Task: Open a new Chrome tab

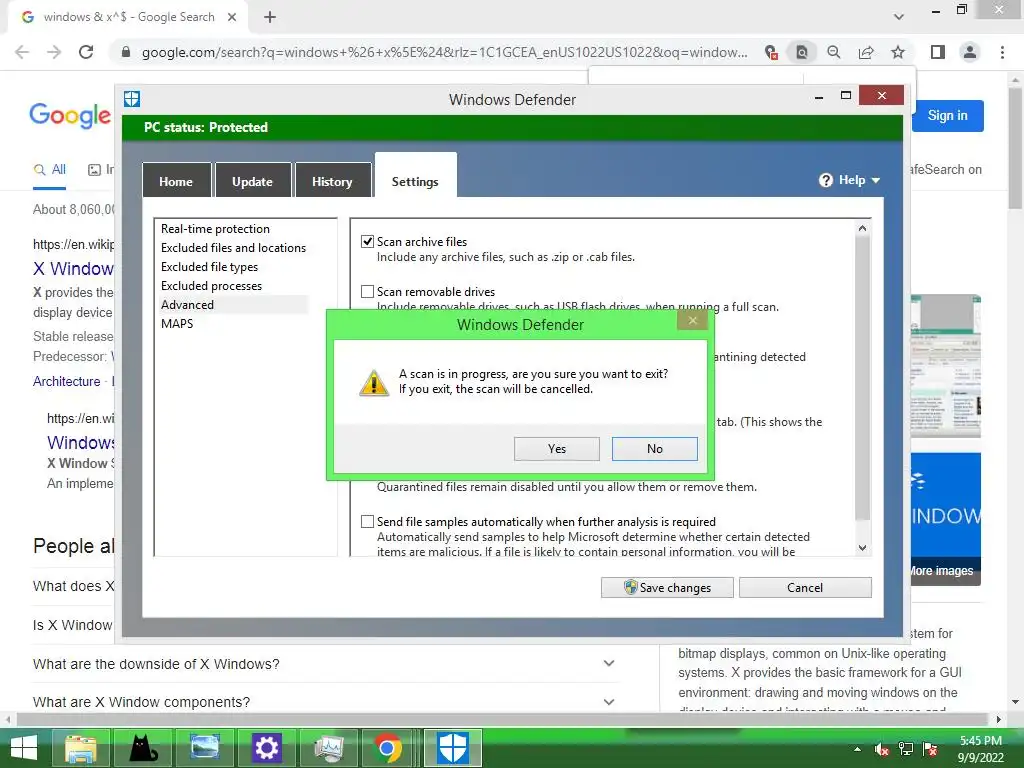Action: (x=270, y=17)
